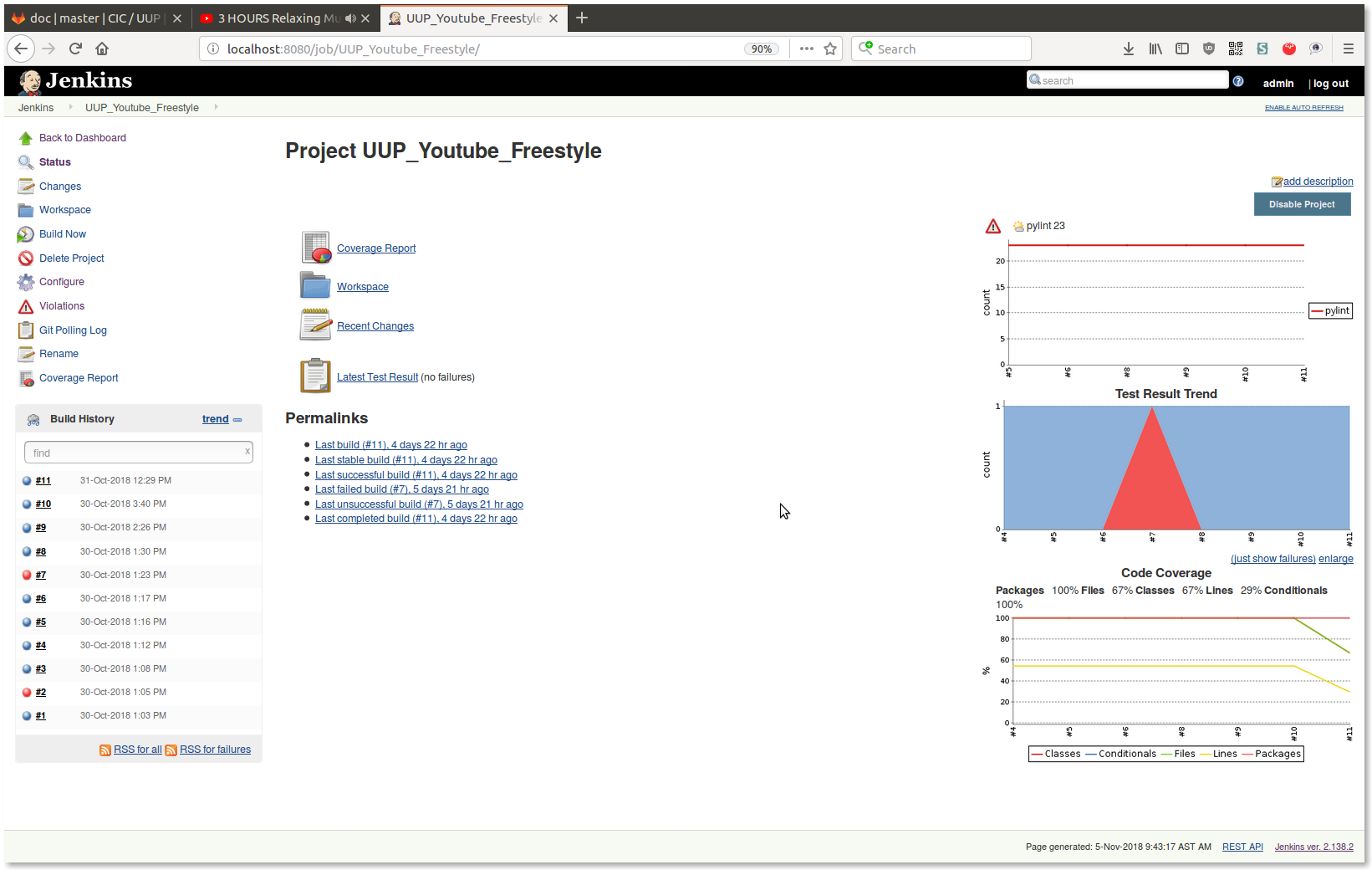Click the Changes notepad icon in sidebar
Viewport: 1372px width, 870px height.
26,187
